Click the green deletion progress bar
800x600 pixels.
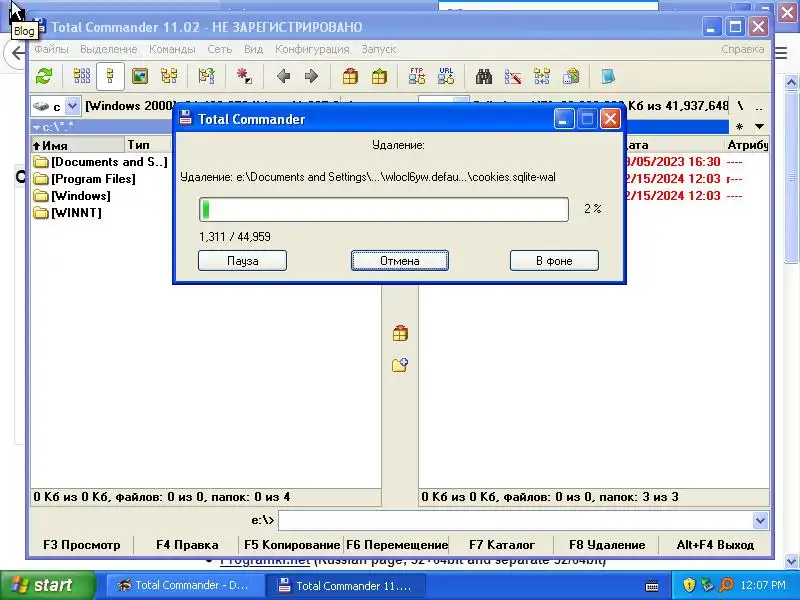coord(384,209)
